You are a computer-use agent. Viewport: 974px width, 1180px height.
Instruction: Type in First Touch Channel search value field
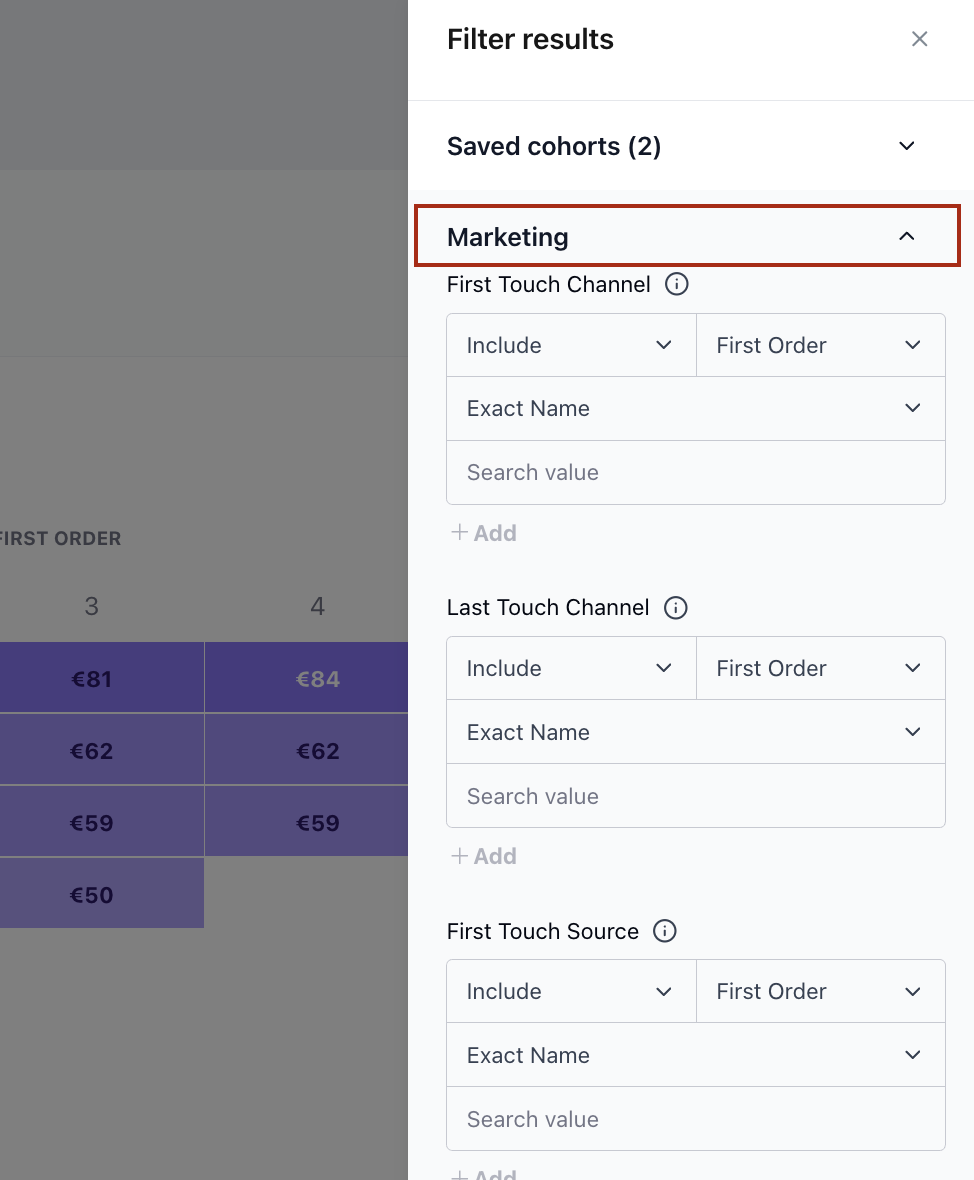click(695, 473)
